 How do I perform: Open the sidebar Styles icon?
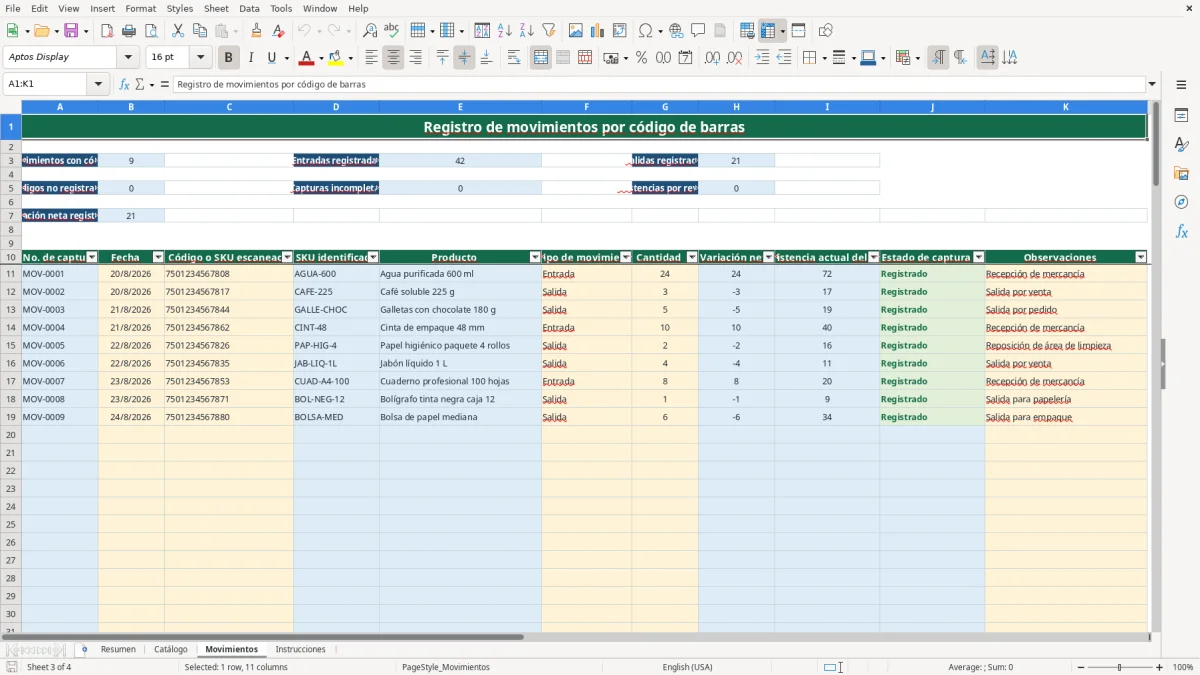1181,144
